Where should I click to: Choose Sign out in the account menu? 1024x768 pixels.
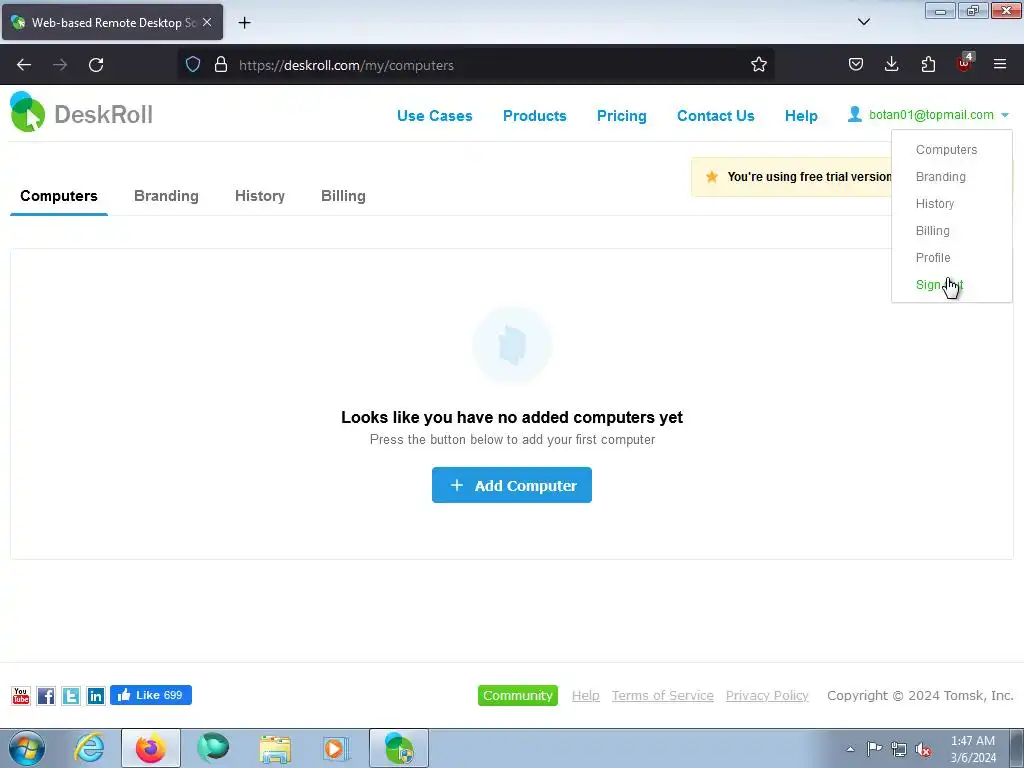(939, 285)
